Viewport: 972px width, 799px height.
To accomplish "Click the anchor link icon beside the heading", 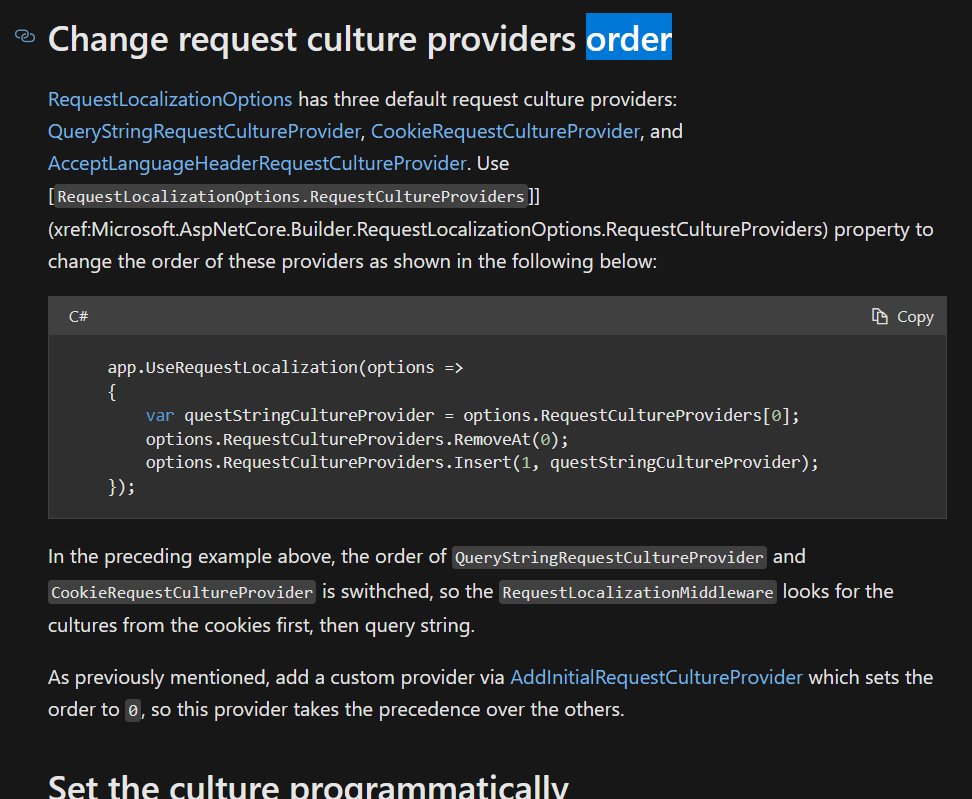I will click(x=24, y=36).
